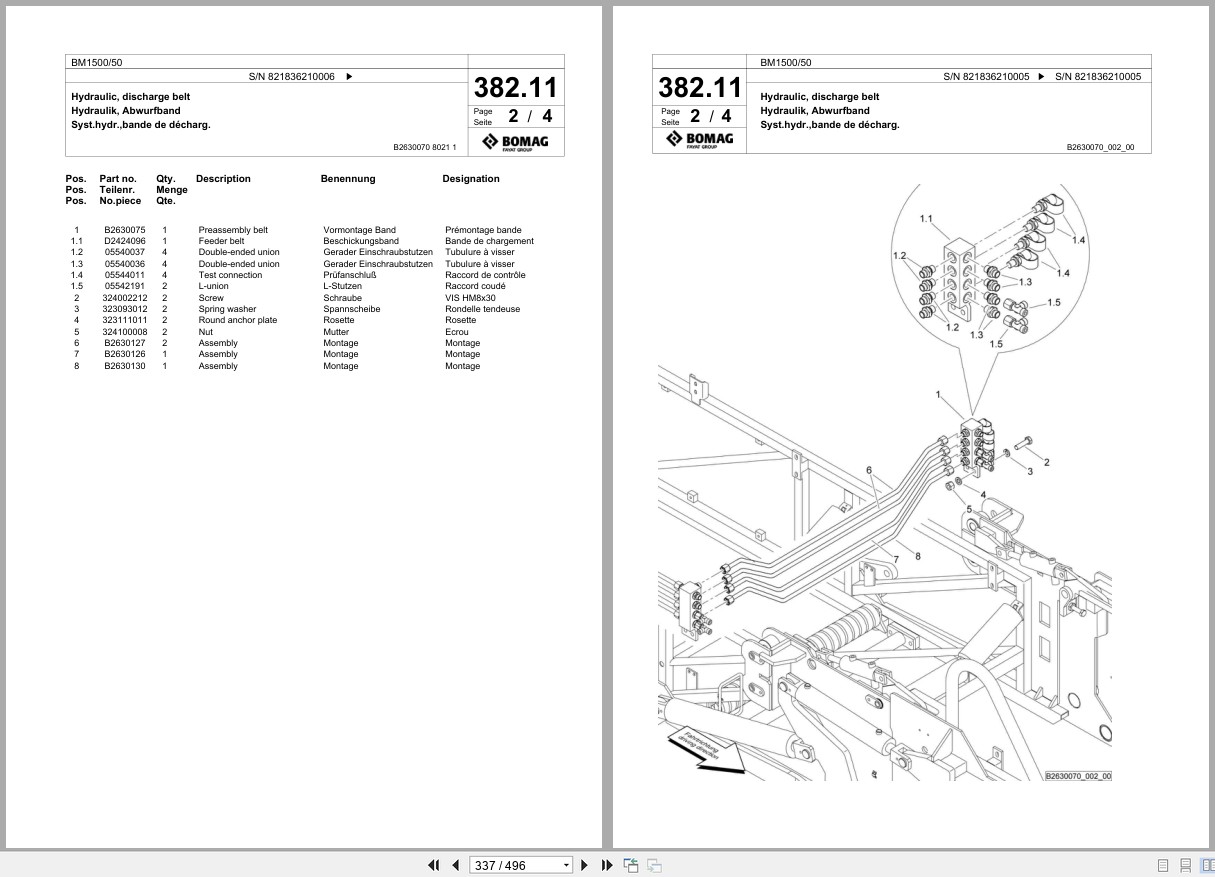This screenshot has height=877, width=1215.
Task: Jump to the last page
Action: coord(607,865)
